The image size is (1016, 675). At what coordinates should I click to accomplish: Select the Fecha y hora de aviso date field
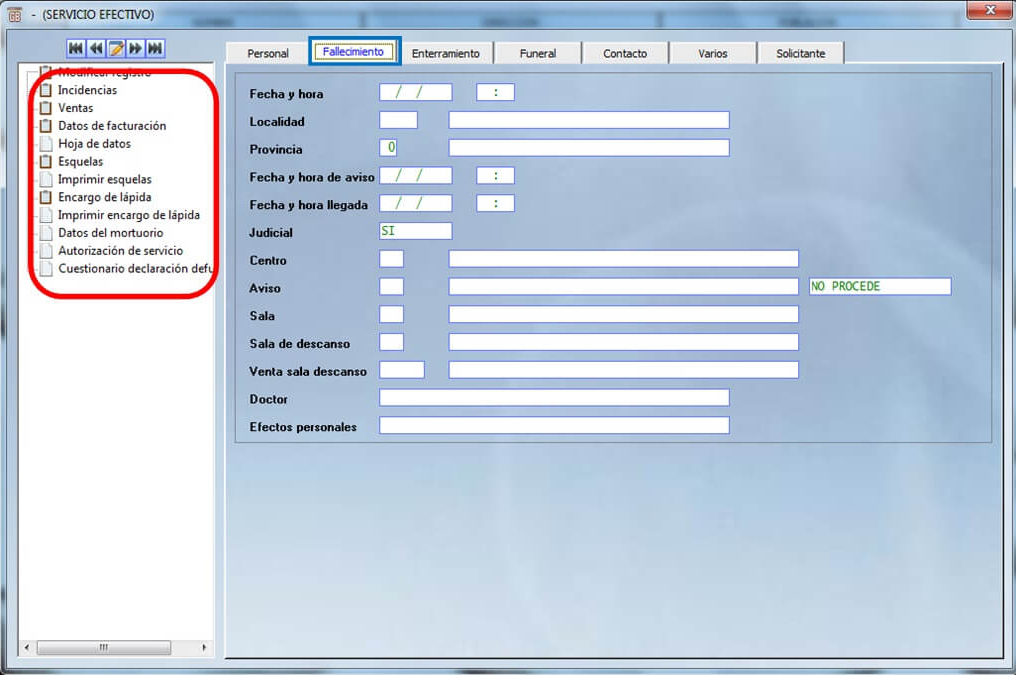click(x=415, y=176)
